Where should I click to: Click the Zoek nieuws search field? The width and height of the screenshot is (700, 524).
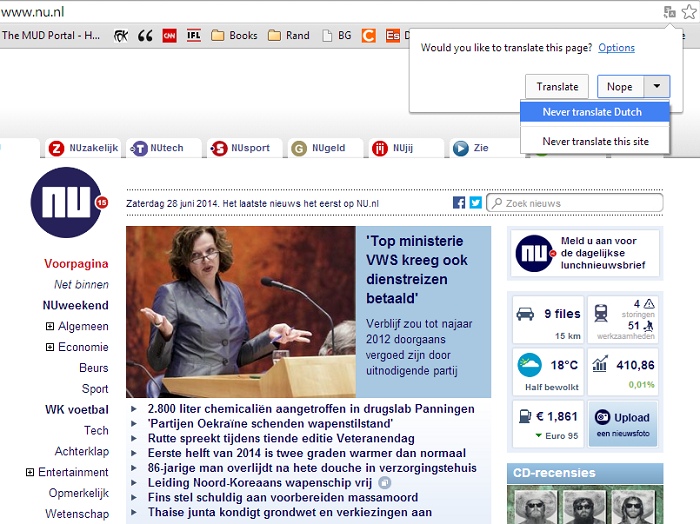coord(580,203)
